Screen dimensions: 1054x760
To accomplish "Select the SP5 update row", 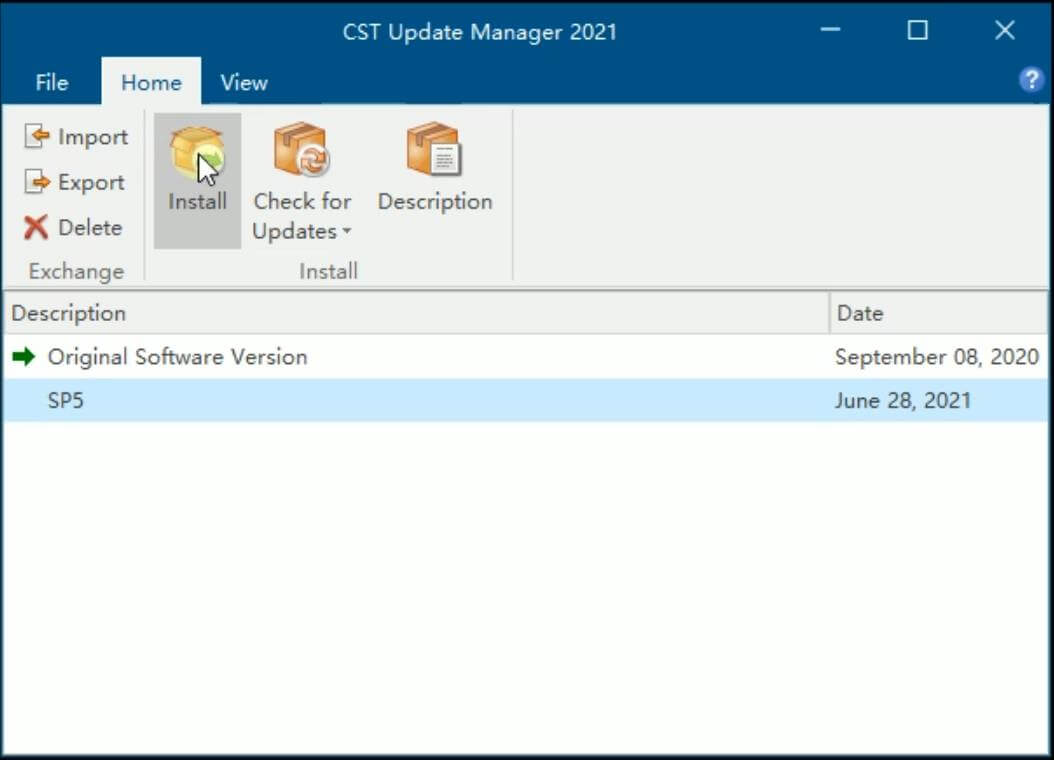I will pos(526,400).
